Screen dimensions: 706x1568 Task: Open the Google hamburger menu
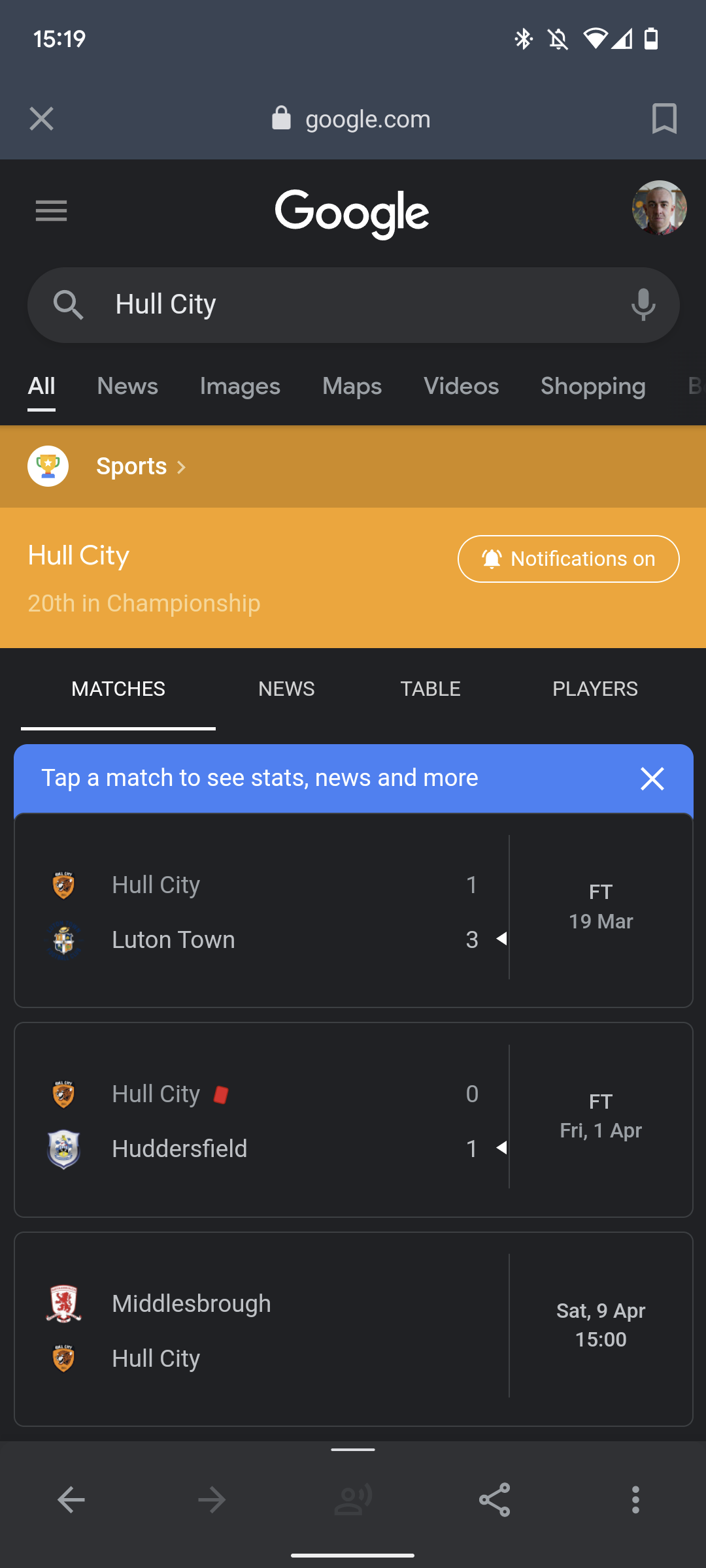(x=51, y=211)
